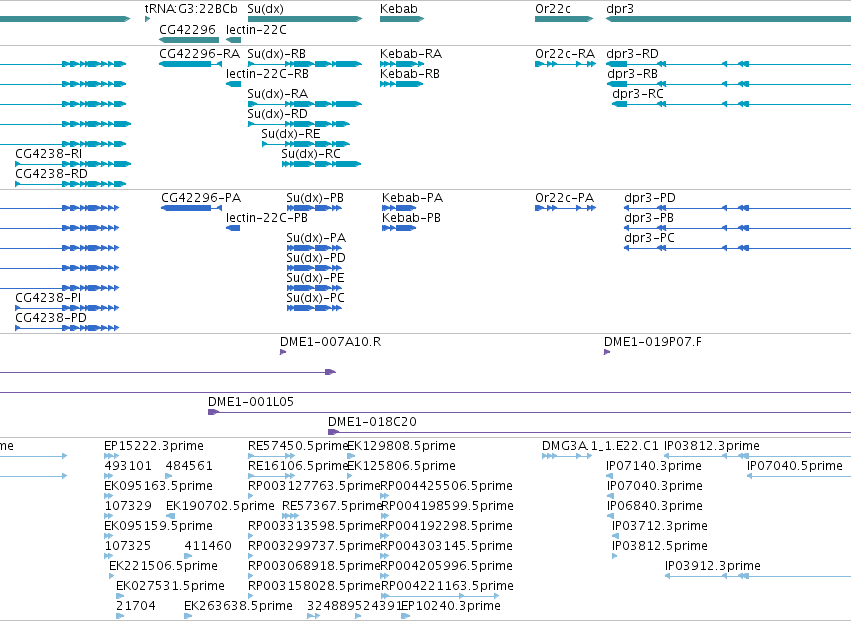Select the DME1-018C20 clone label
This screenshot has width=851, height=621.
pos(372,422)
